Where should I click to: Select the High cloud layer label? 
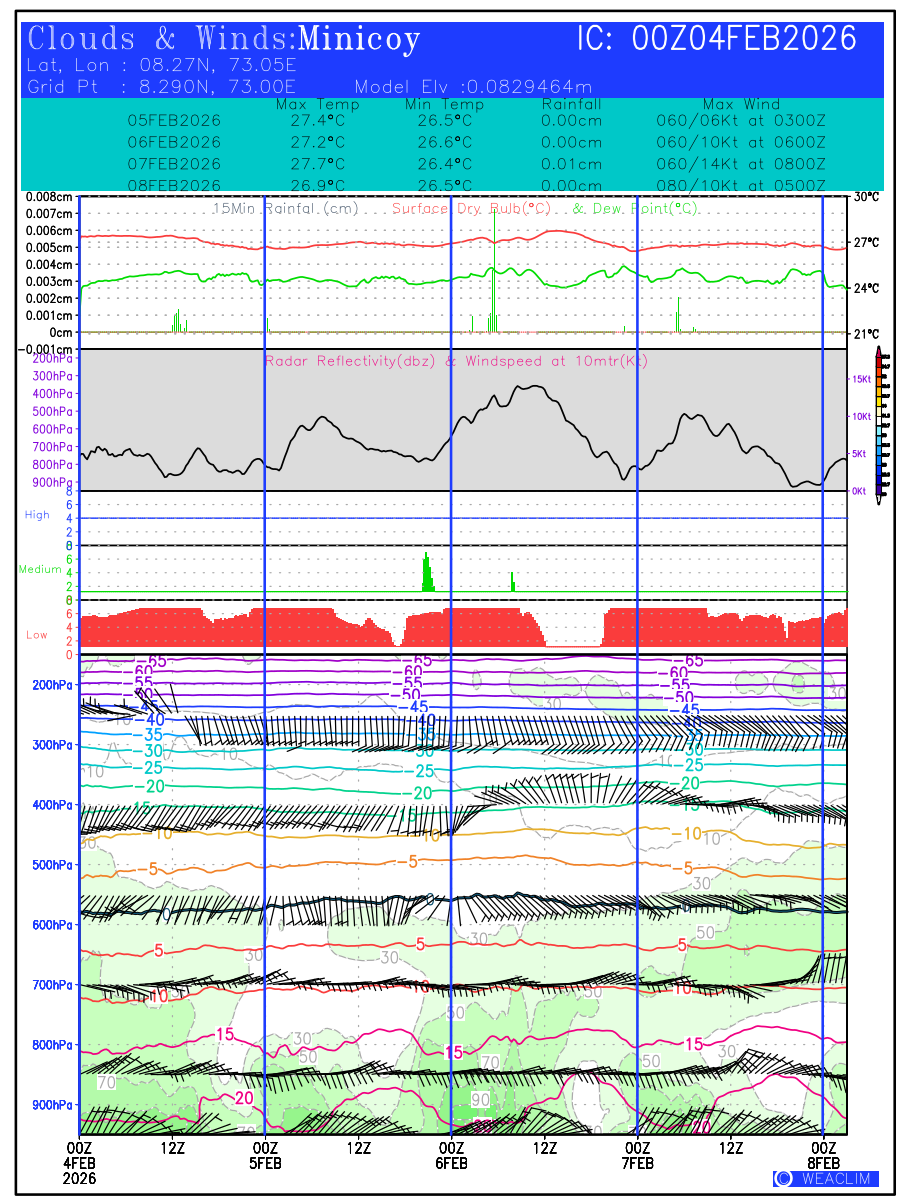pyautogui.click(x=37, y=515)
